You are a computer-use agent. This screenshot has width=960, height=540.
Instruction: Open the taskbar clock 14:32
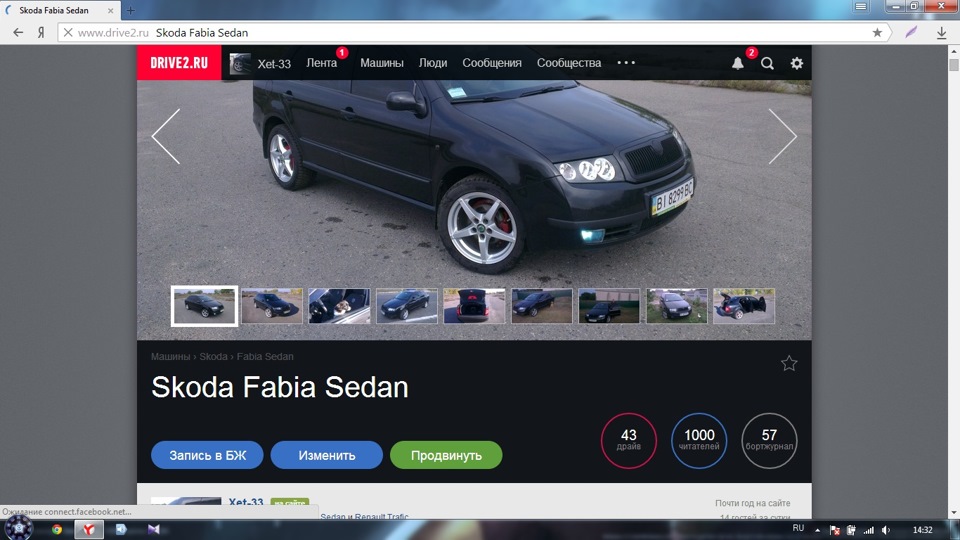point(922,530)
